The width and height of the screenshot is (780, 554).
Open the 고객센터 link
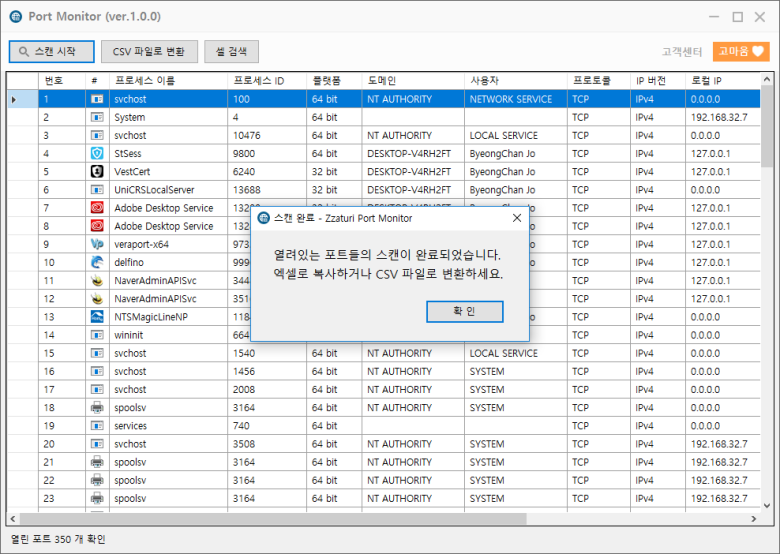682,52
